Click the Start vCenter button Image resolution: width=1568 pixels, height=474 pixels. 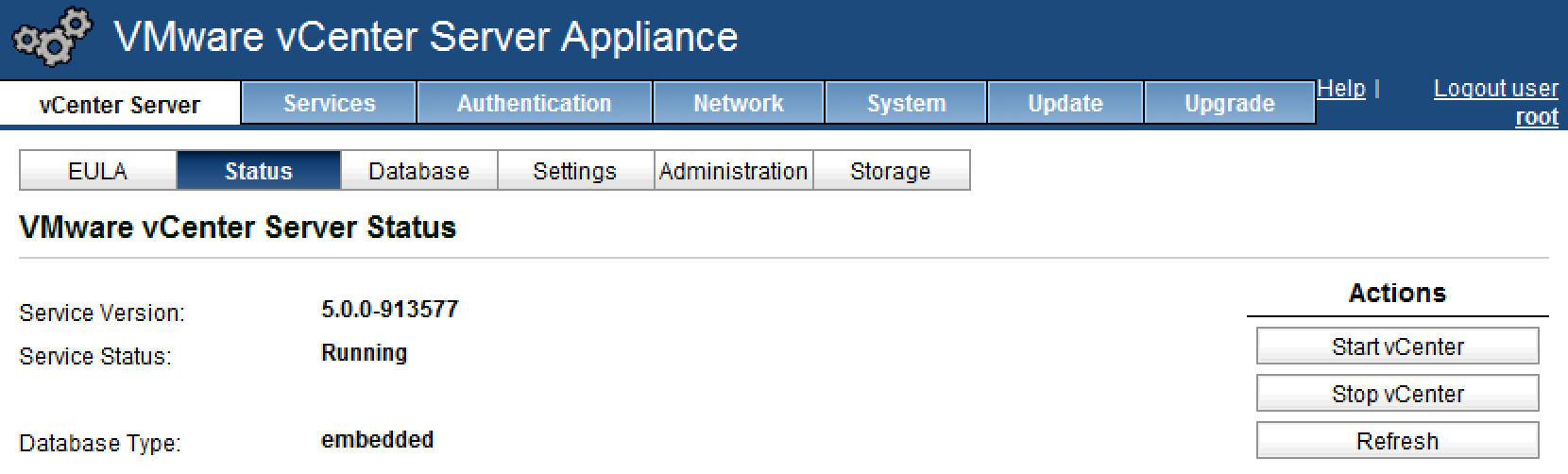click(x=1398, y=347)
